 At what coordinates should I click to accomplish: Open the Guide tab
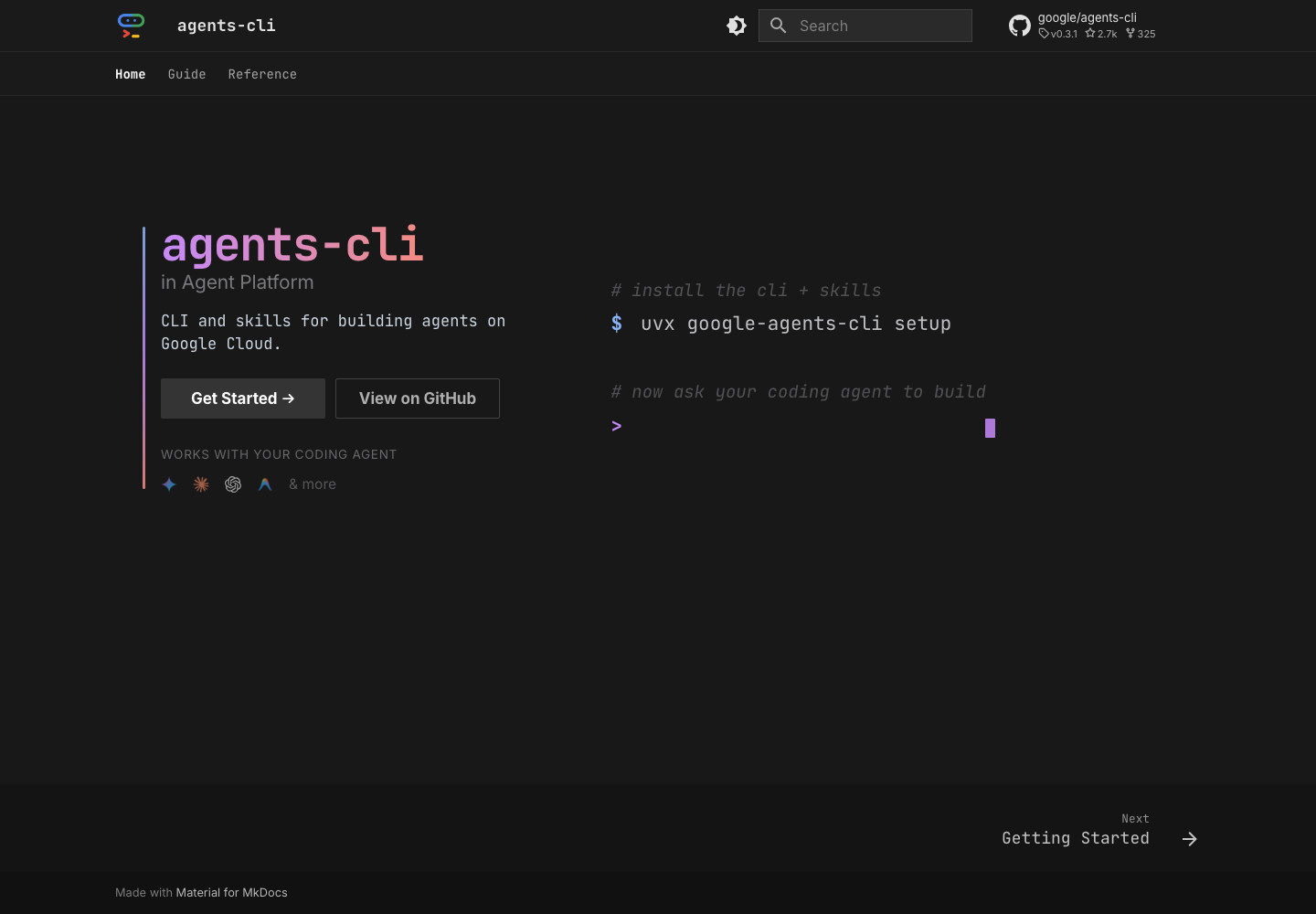point(186,74)
